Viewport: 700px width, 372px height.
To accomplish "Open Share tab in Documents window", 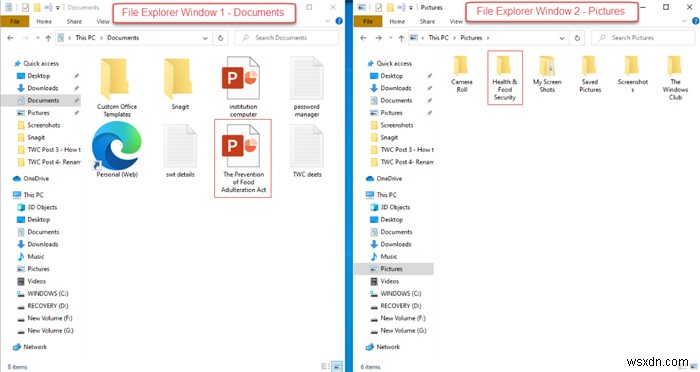I will [x=74, y=21].
